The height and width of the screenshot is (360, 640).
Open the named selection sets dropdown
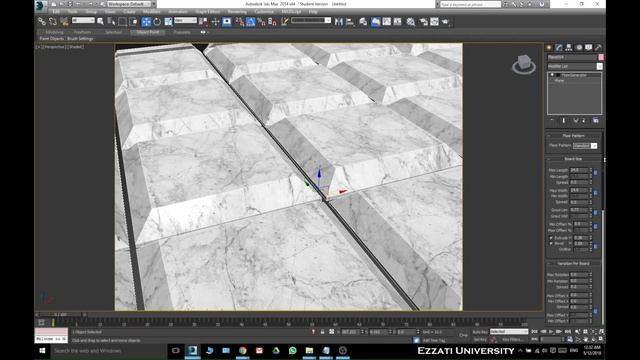[x=311, y=20]
